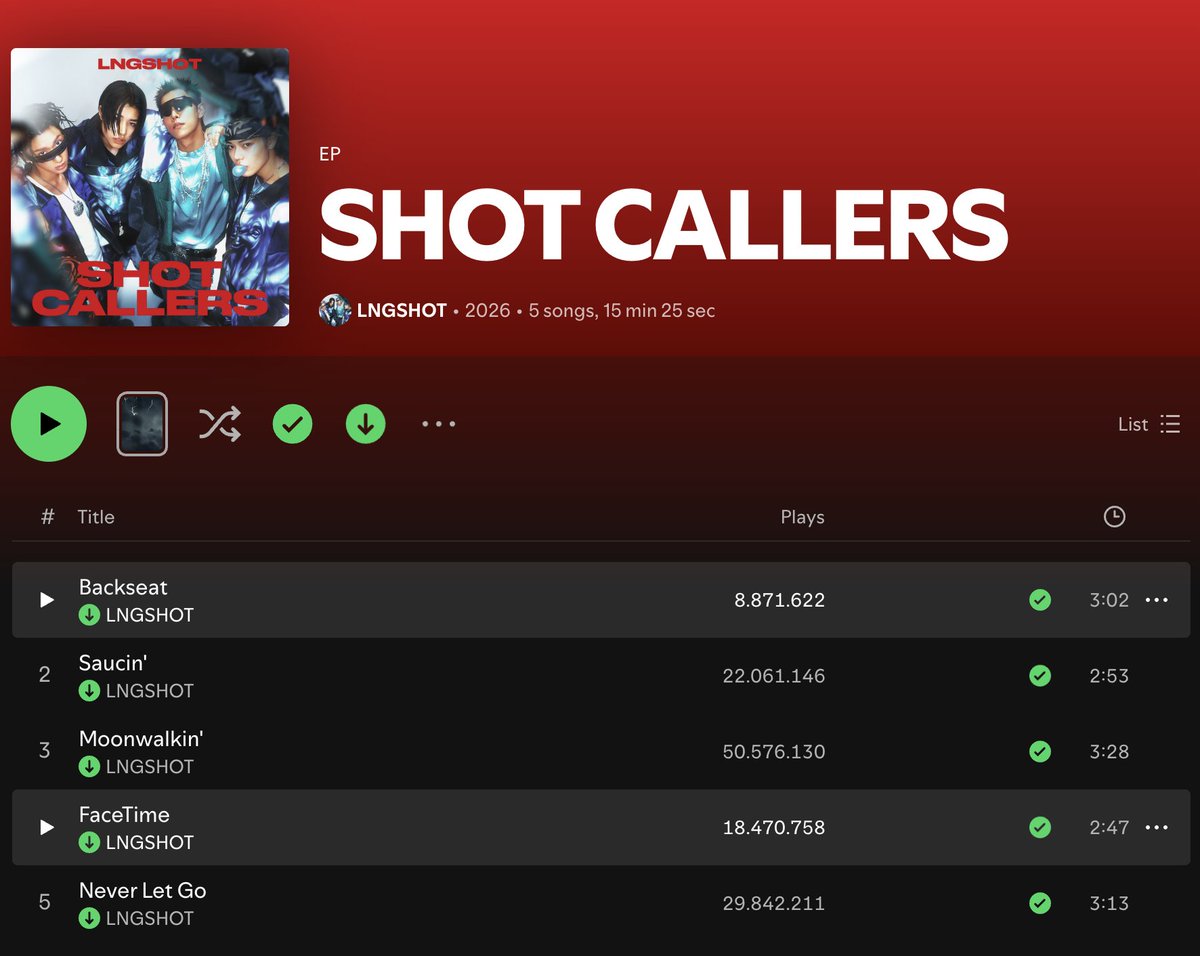This screenshot has width=1200, height=956.
Task: Click the clock duration column icon
Action: pyautogui.click(x=1114, y=517)
